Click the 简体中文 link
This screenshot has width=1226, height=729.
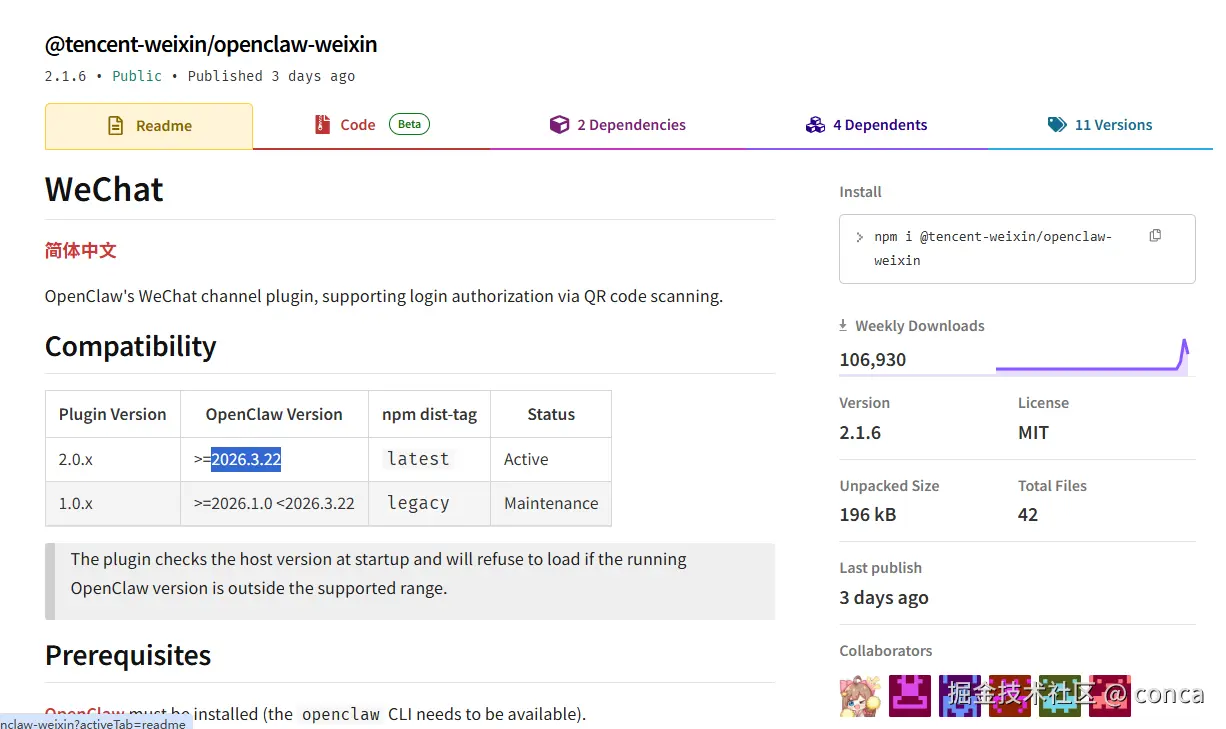81,250
